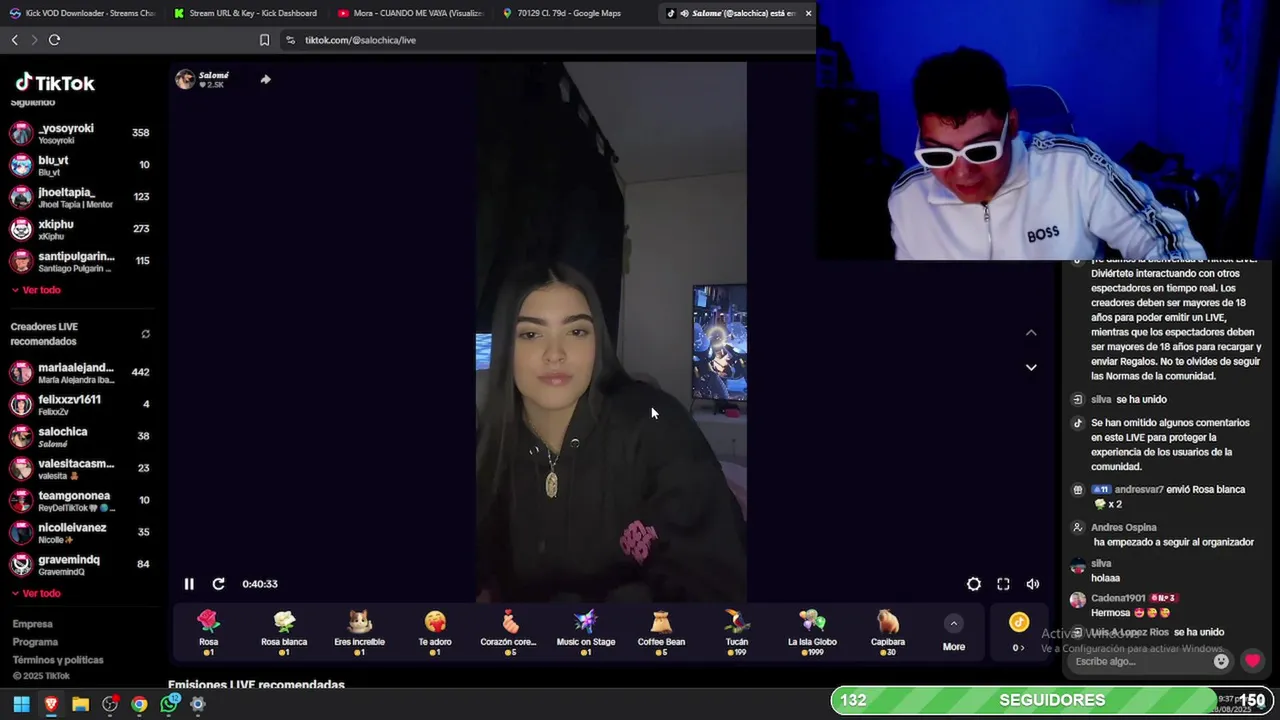Go back with the browser back arrow
The height and width of the screenshot is (720, 1280).
click(x=14, y=40)
